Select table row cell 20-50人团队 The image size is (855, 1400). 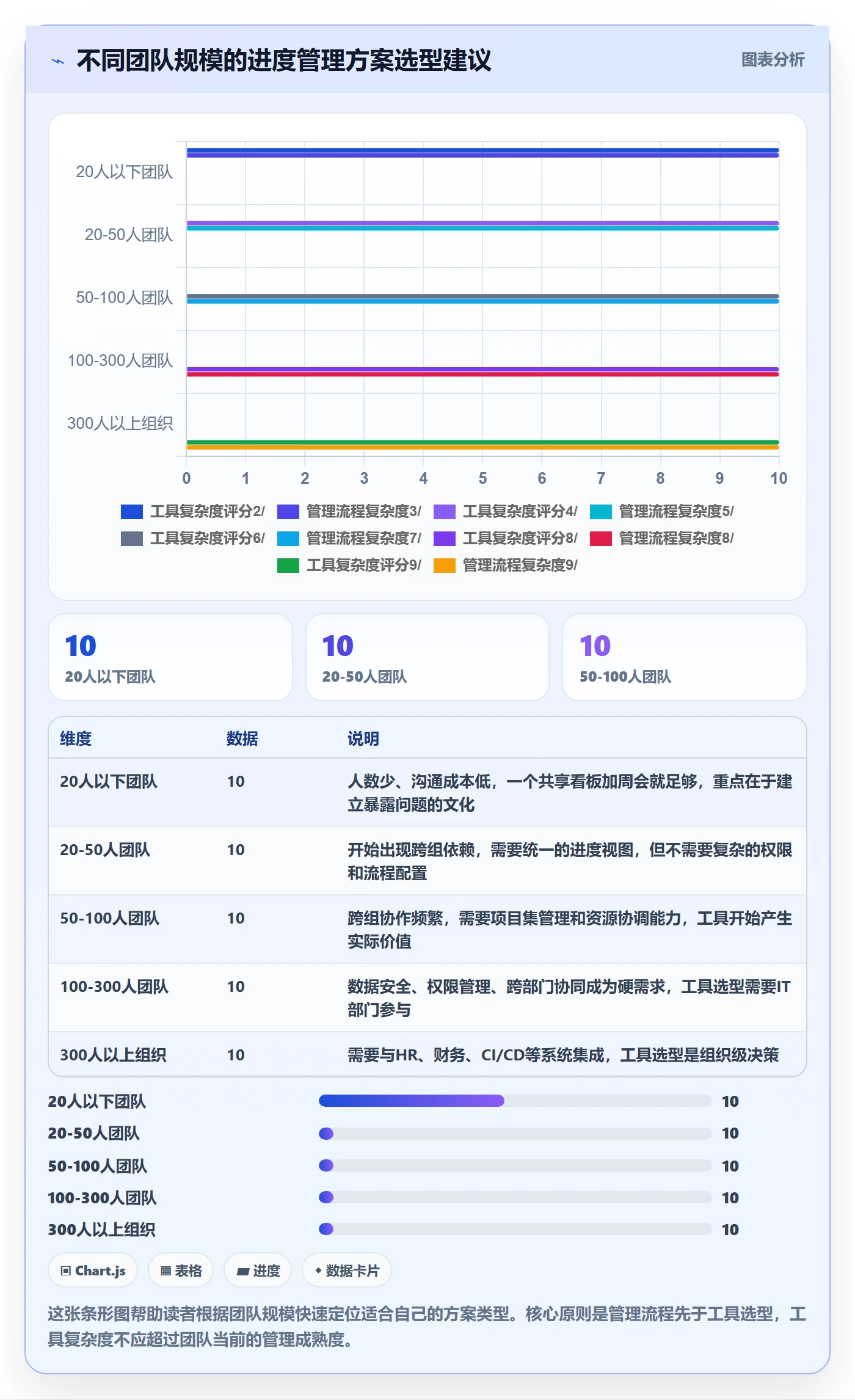pyautogui.click(x=105, y=850)
